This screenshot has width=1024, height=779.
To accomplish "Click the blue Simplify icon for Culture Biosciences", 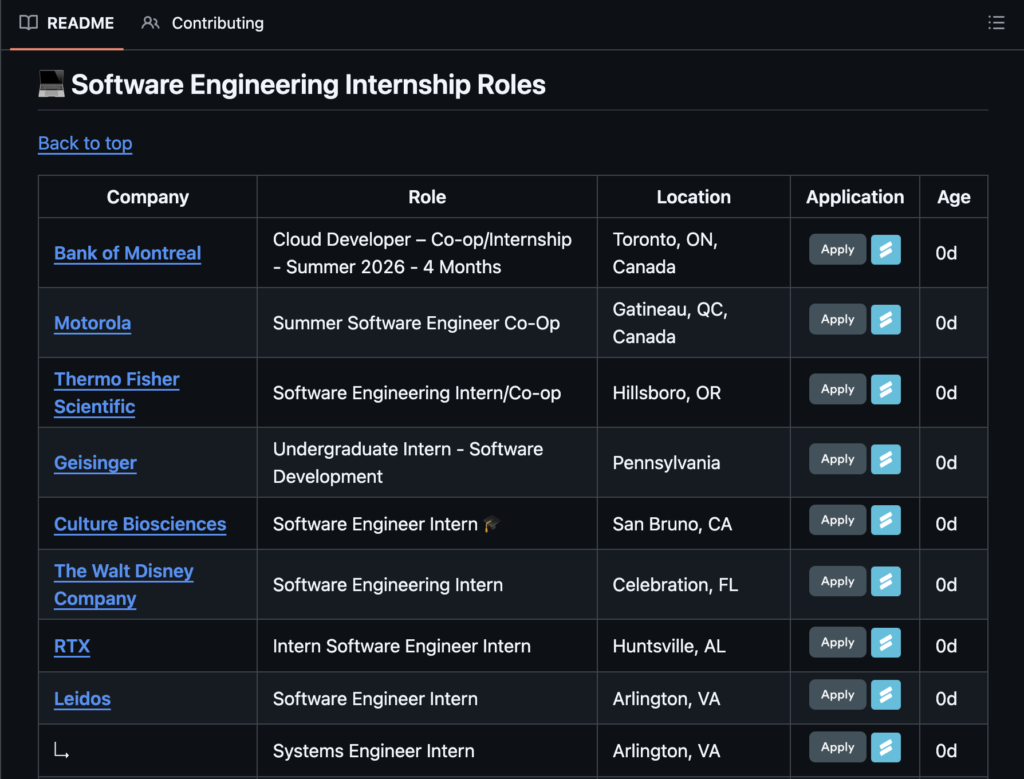I will [885, 521].
